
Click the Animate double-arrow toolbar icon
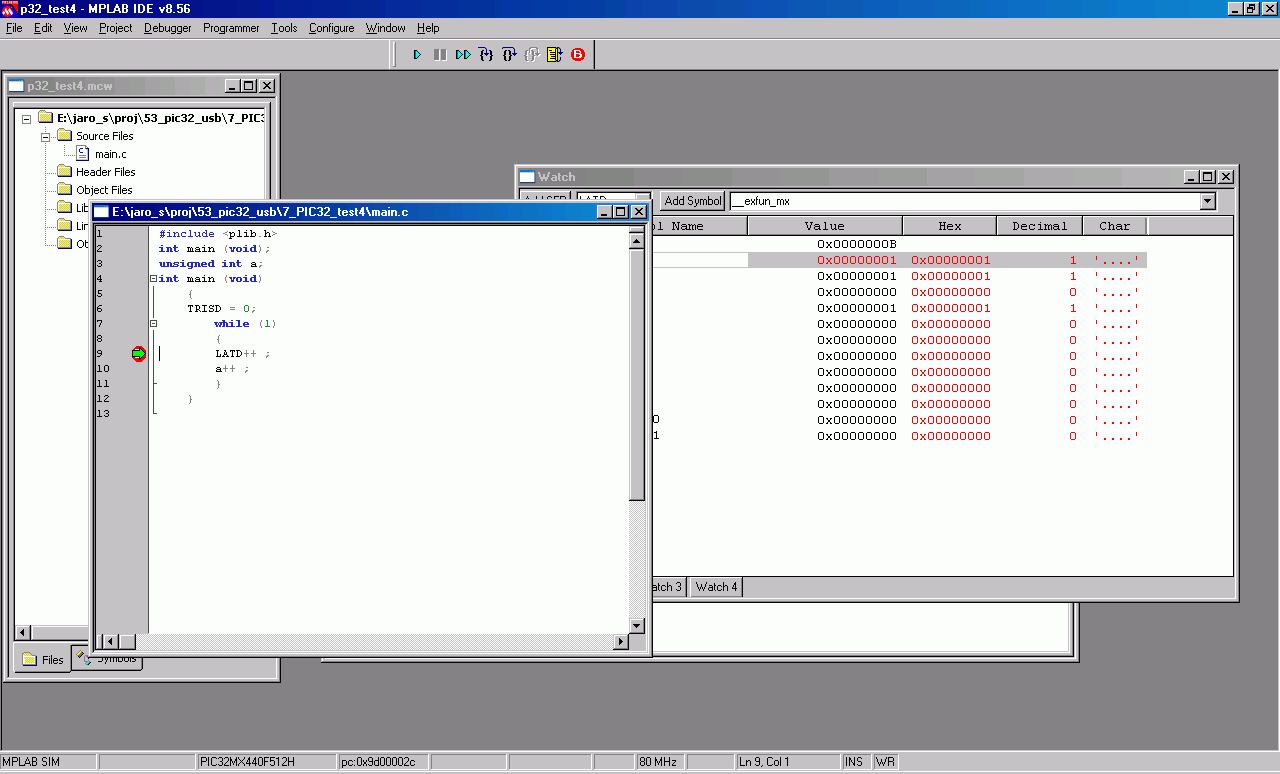(463, 55)
